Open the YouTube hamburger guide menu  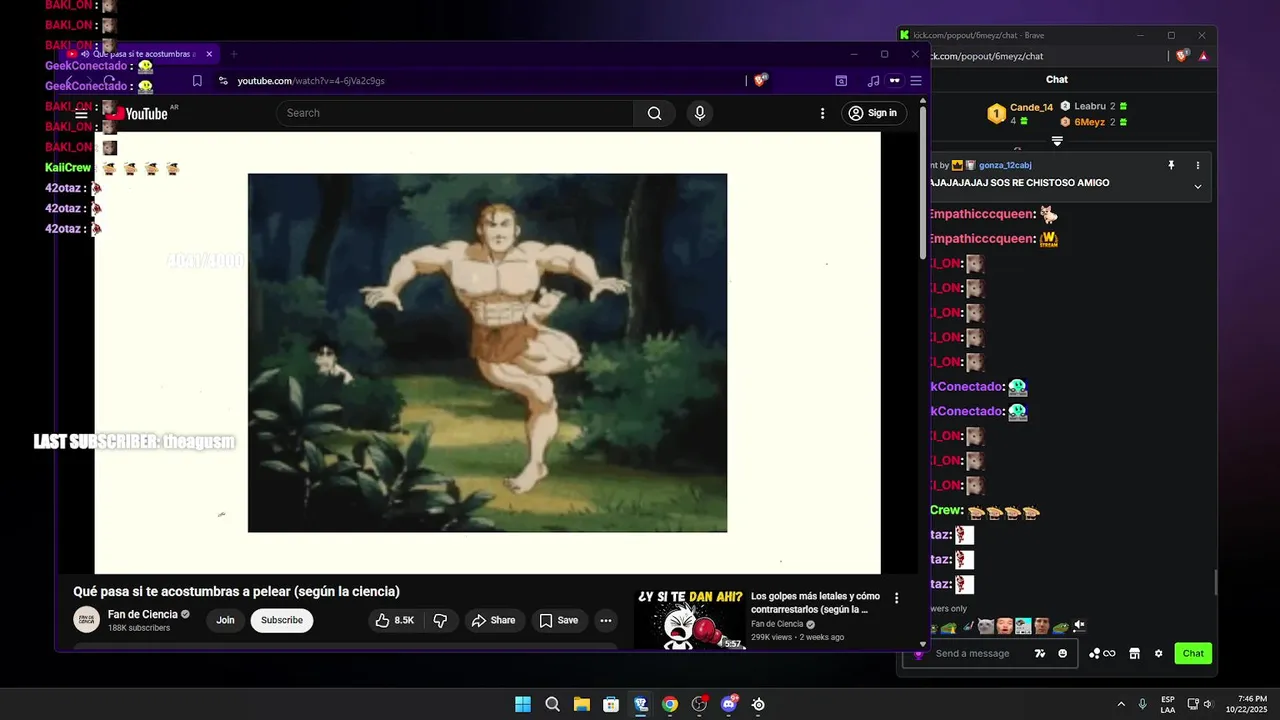click(x=82, y=113)
